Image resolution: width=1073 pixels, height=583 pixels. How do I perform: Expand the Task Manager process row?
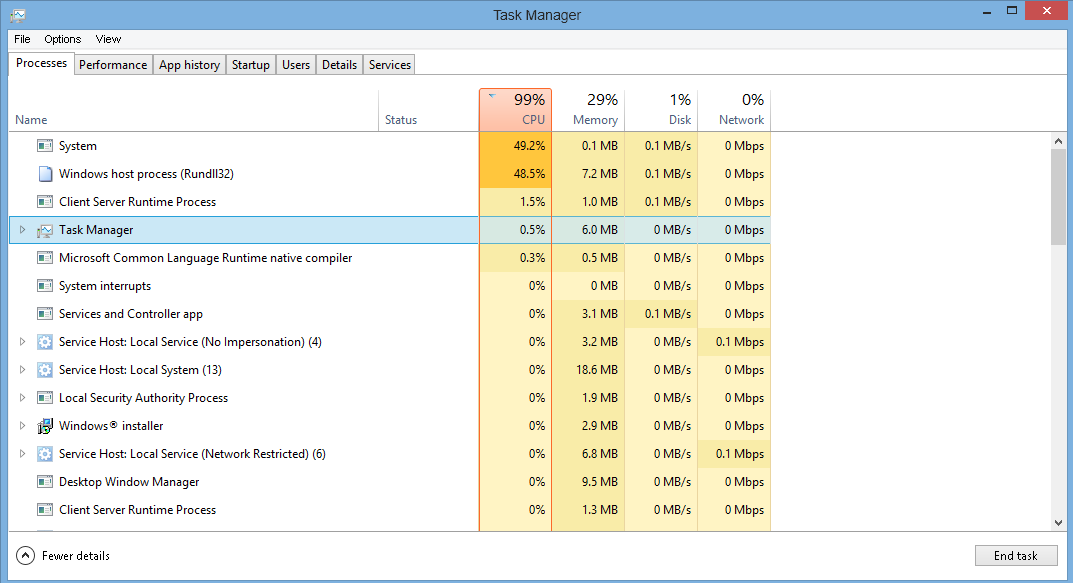click(23, 230)
